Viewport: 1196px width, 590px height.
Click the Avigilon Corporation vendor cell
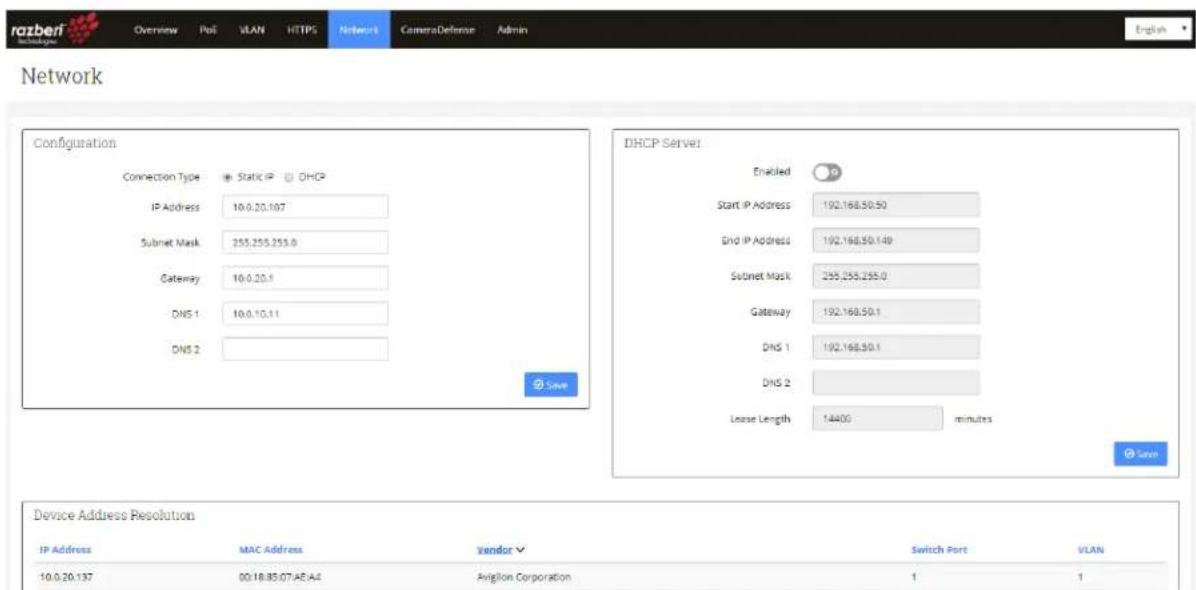point(522,576)
